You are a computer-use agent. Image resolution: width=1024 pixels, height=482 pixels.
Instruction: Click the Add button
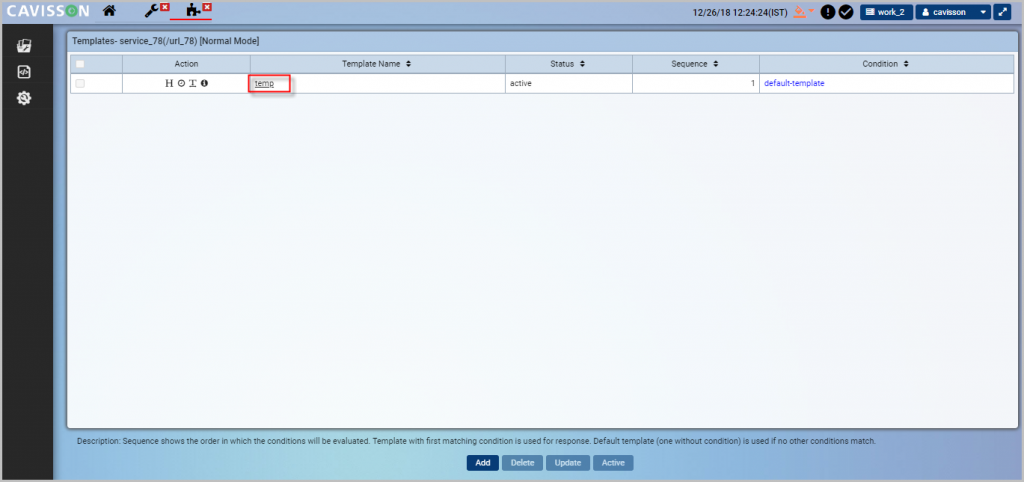pyautogui.click(x=483, y=463)
